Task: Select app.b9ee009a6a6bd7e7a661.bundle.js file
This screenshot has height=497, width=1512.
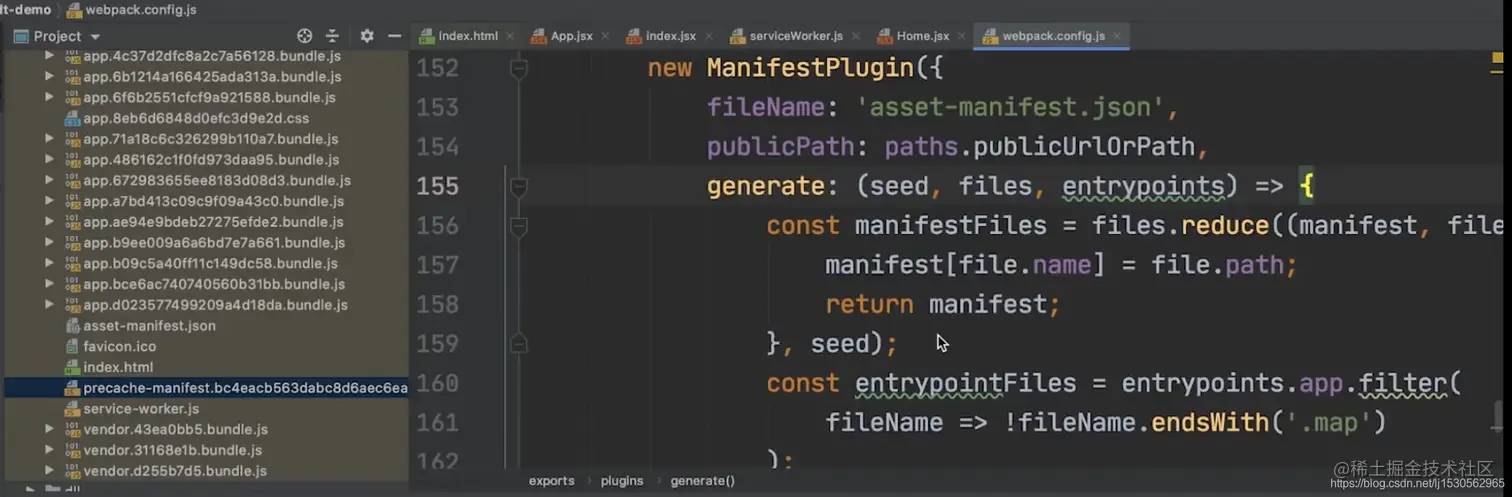Action: tap(214, 243)
